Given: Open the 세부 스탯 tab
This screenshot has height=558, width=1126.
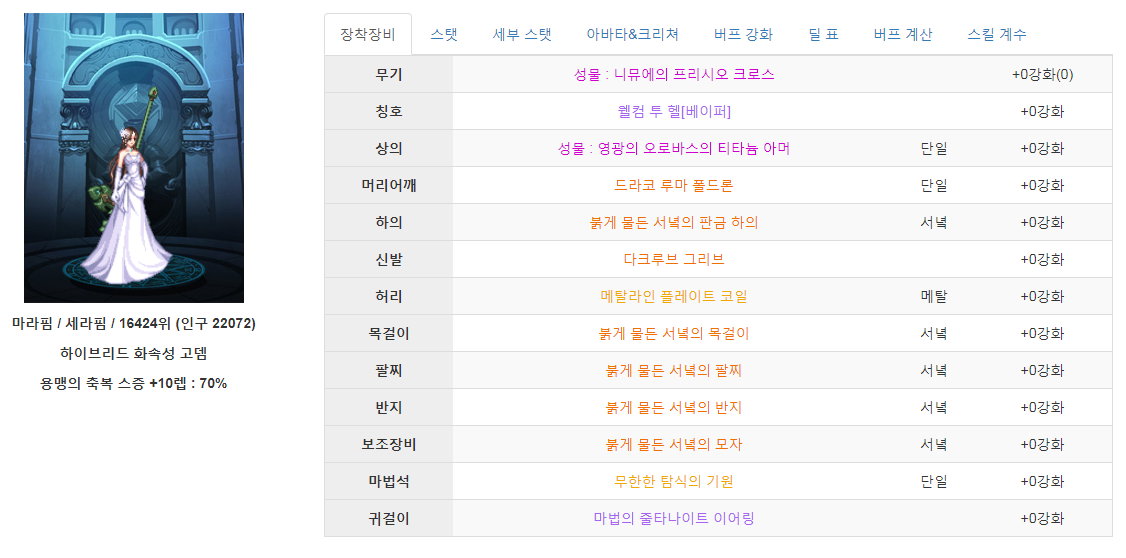Looking at the screenshot, I should [x=522, y=34].
